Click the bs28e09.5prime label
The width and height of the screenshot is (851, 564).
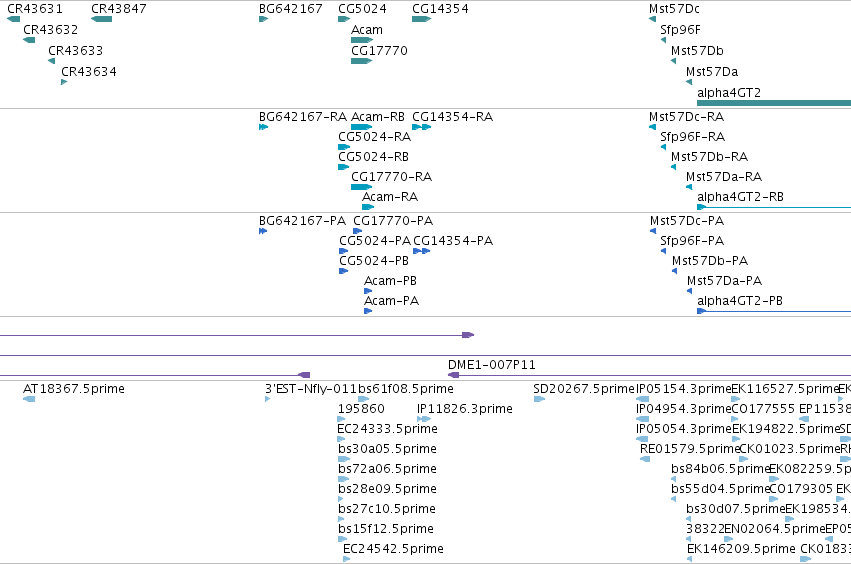[387, 489]
